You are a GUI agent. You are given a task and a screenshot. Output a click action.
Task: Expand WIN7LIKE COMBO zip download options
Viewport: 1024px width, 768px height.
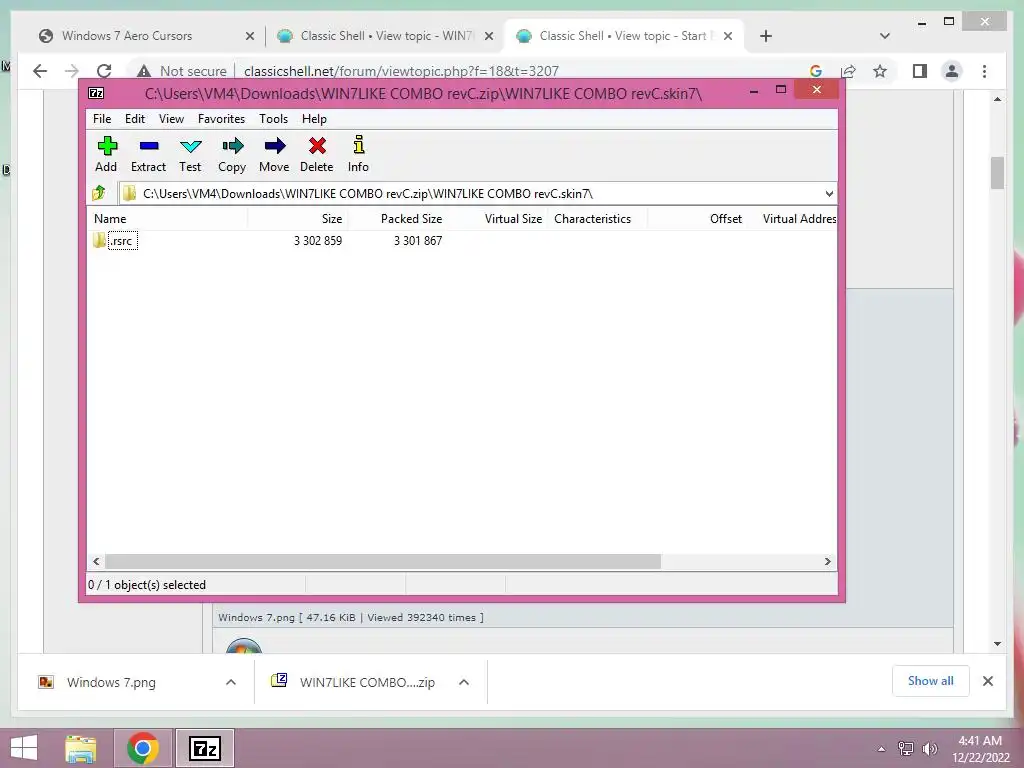click(x=464, y=682)
